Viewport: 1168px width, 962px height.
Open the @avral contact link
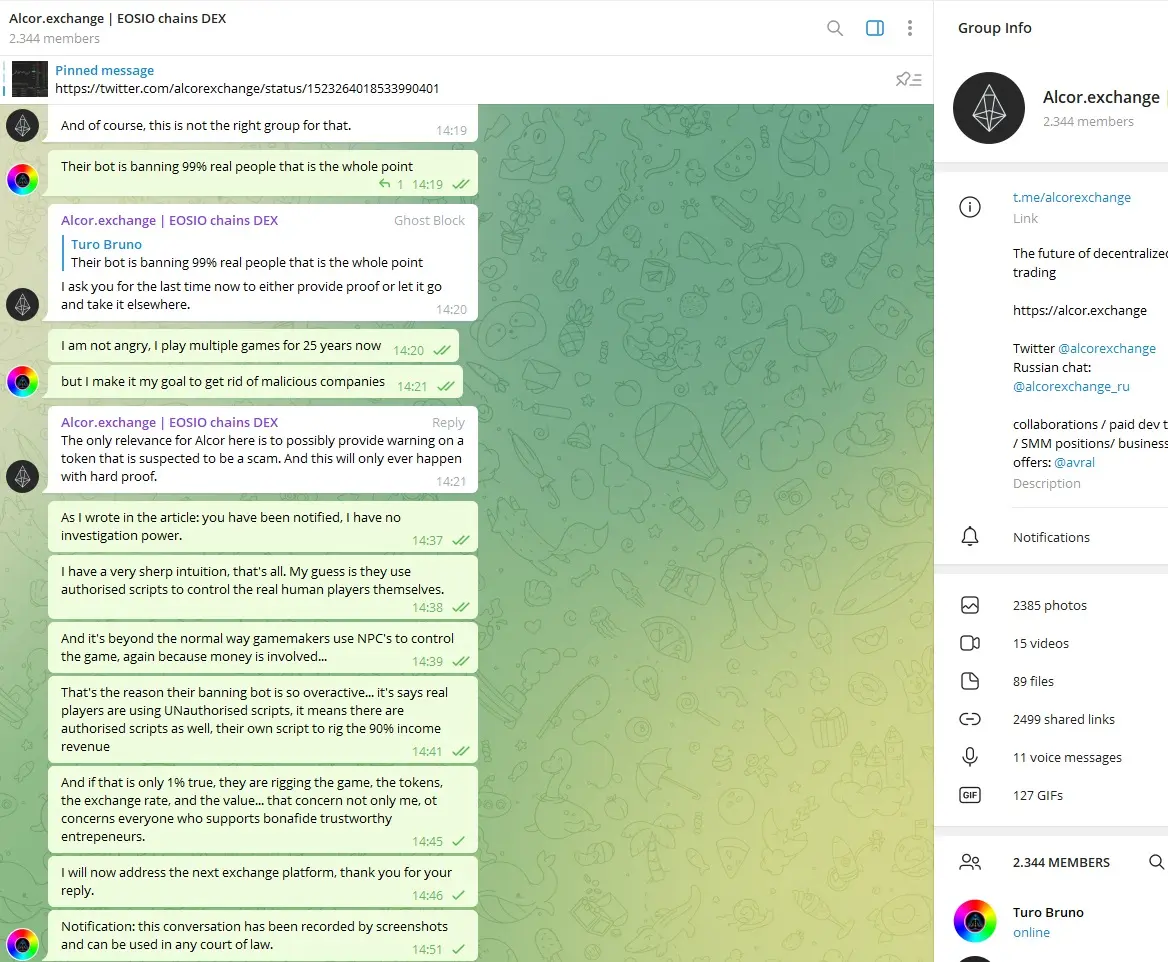pyautogui.click(x=1074, y=462)
